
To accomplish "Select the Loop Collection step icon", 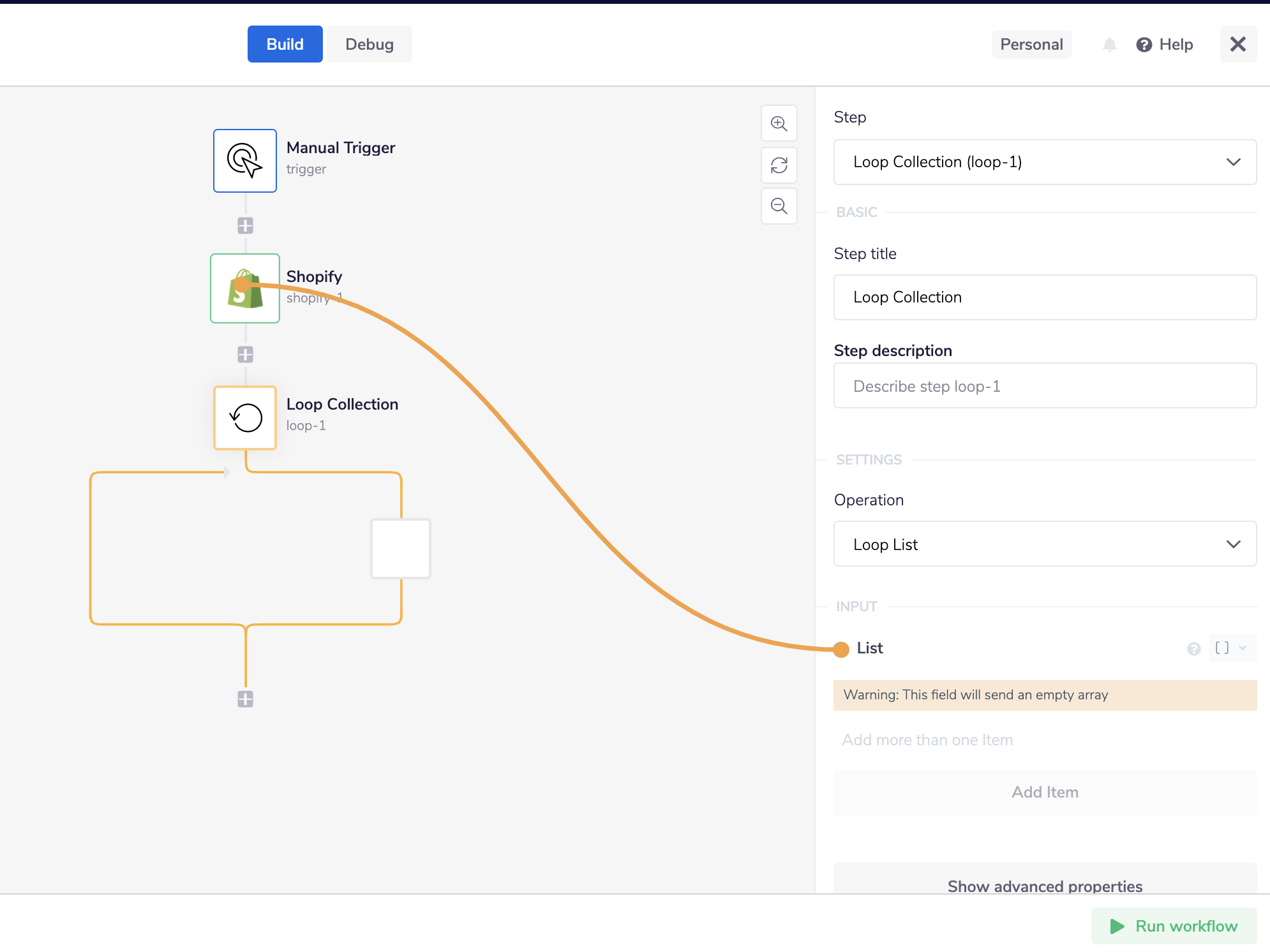I will pyautogui.click(x=245, y=418).
